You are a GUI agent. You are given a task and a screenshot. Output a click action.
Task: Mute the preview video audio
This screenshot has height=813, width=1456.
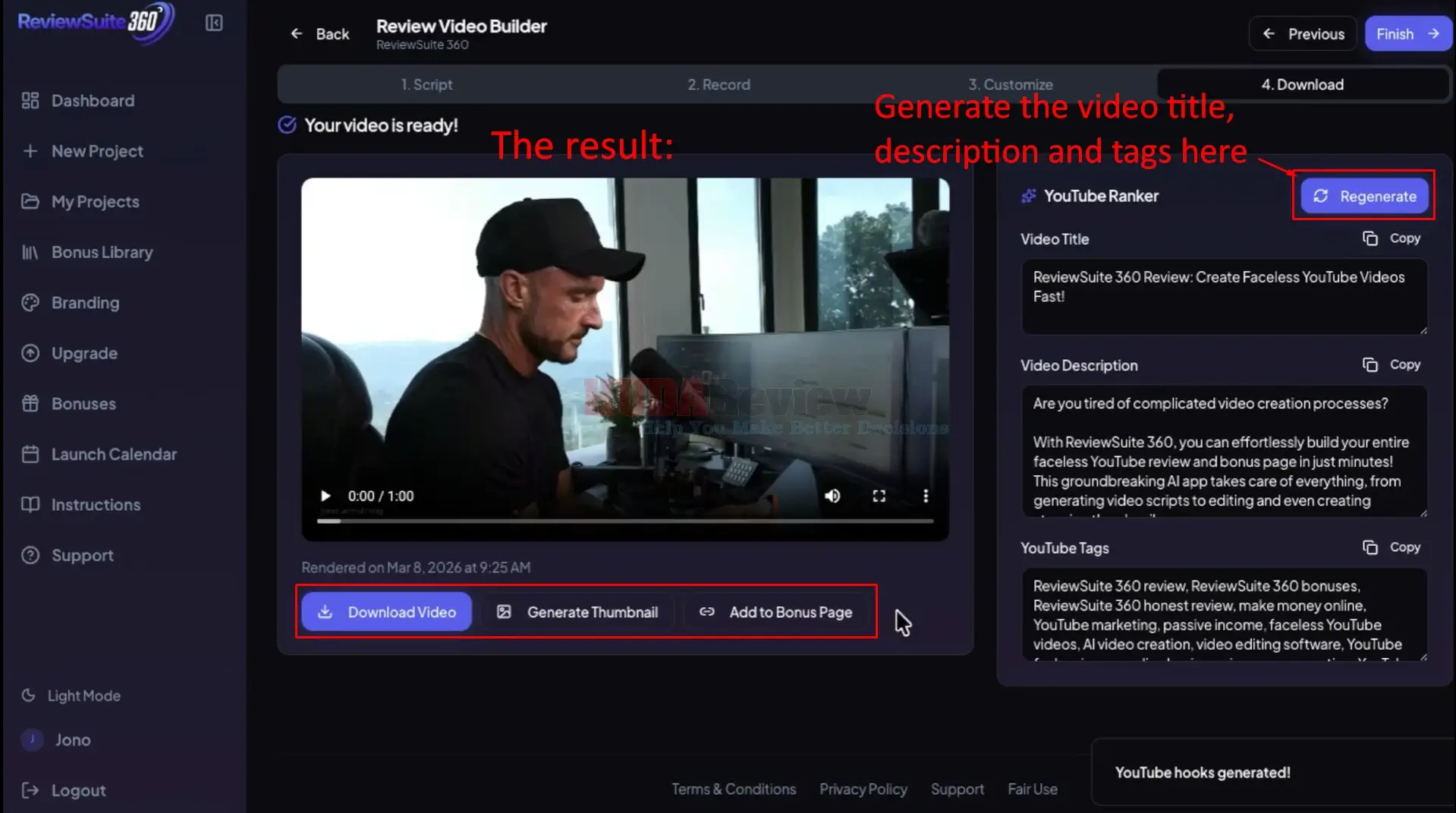click(832, 496)
